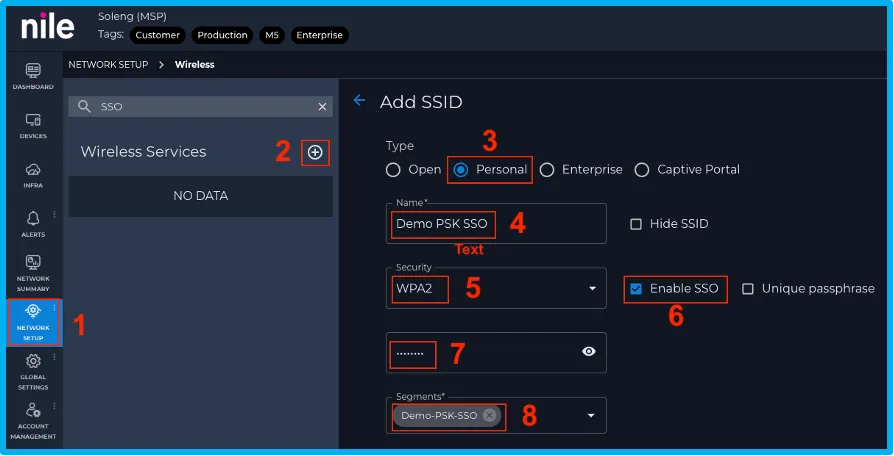
Task: Click the Wireless breadcrumb
Action: [x=194, y=64]
